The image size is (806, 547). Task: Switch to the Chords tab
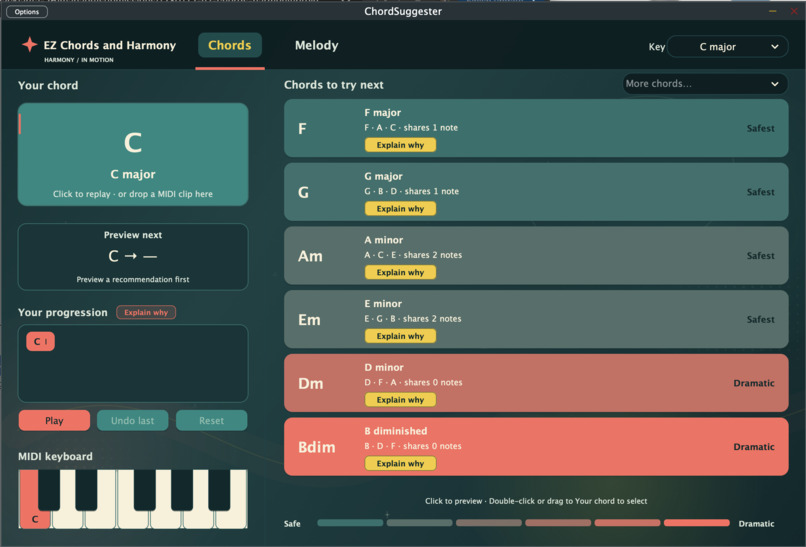pos(230,45)
